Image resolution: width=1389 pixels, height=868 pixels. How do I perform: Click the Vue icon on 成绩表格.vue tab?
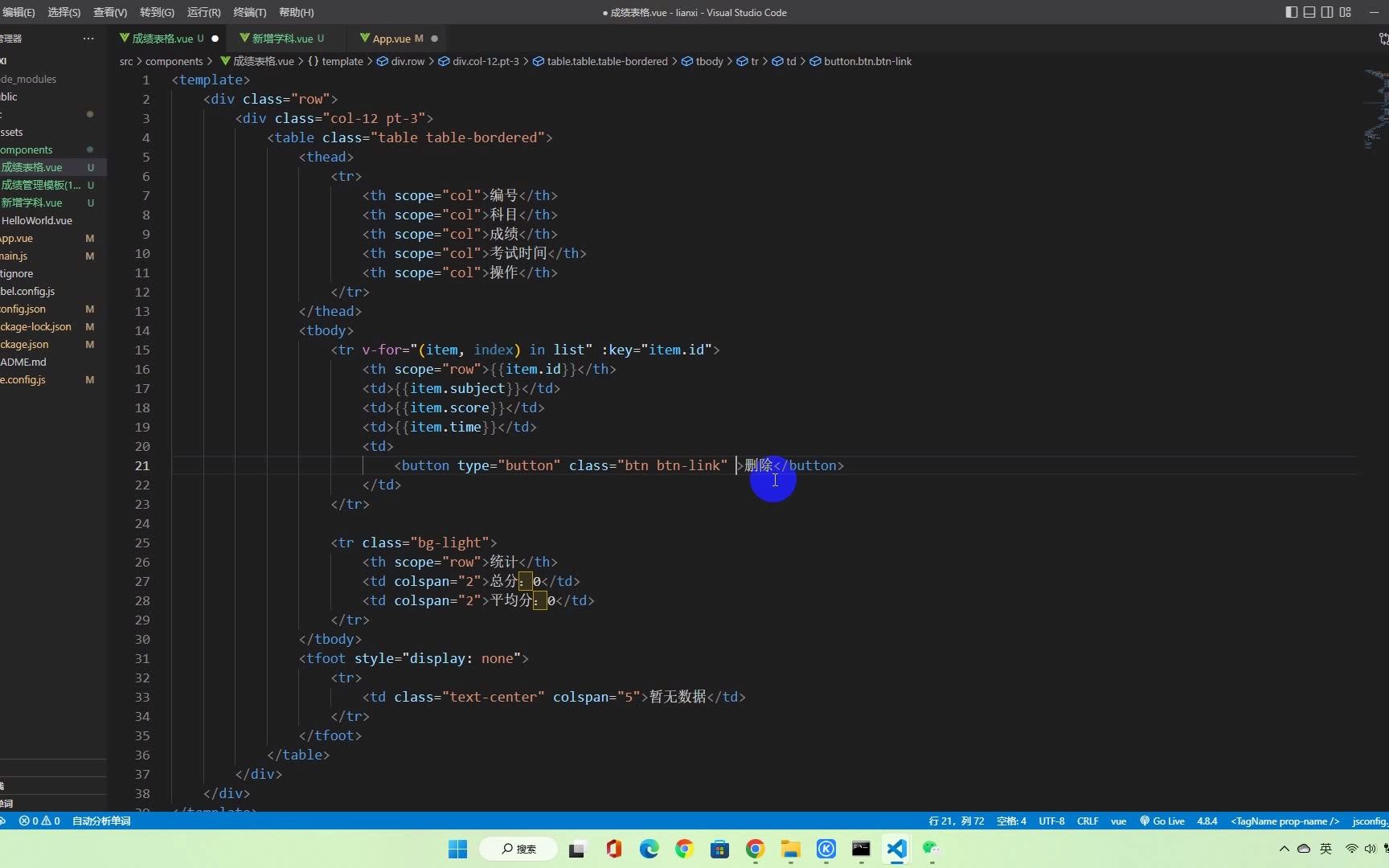125,38
